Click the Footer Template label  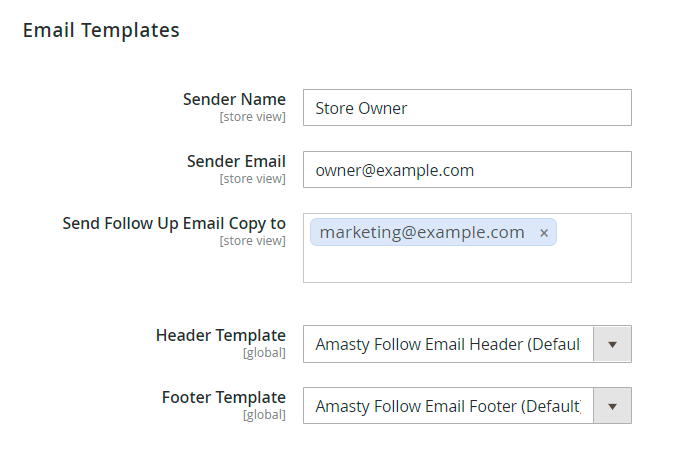(224, 398)
